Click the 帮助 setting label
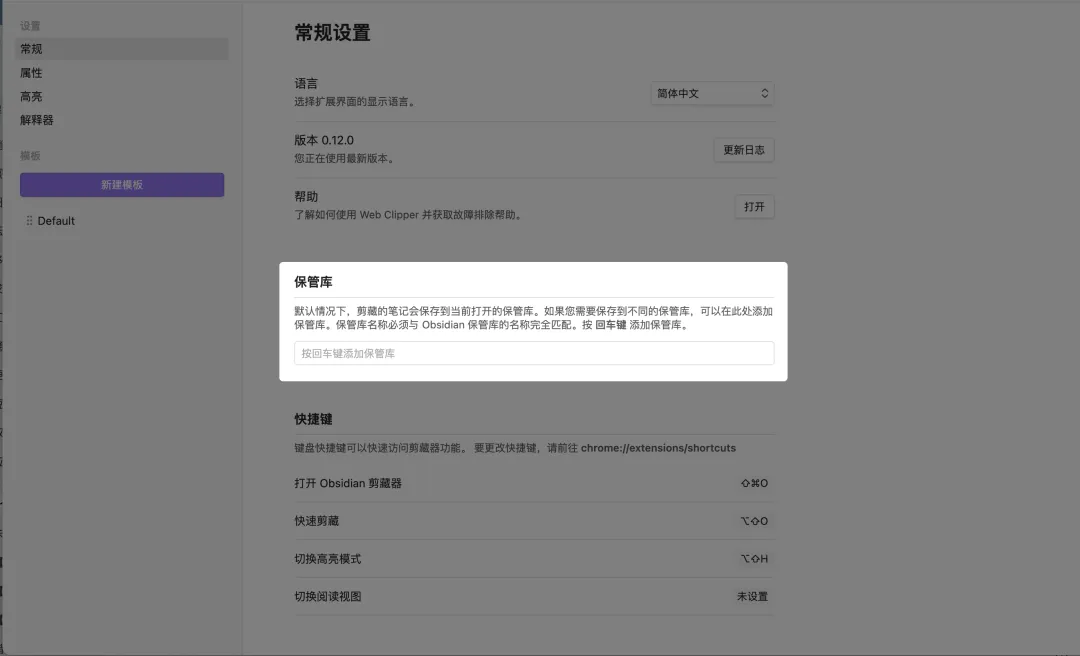 pos(306,196)
